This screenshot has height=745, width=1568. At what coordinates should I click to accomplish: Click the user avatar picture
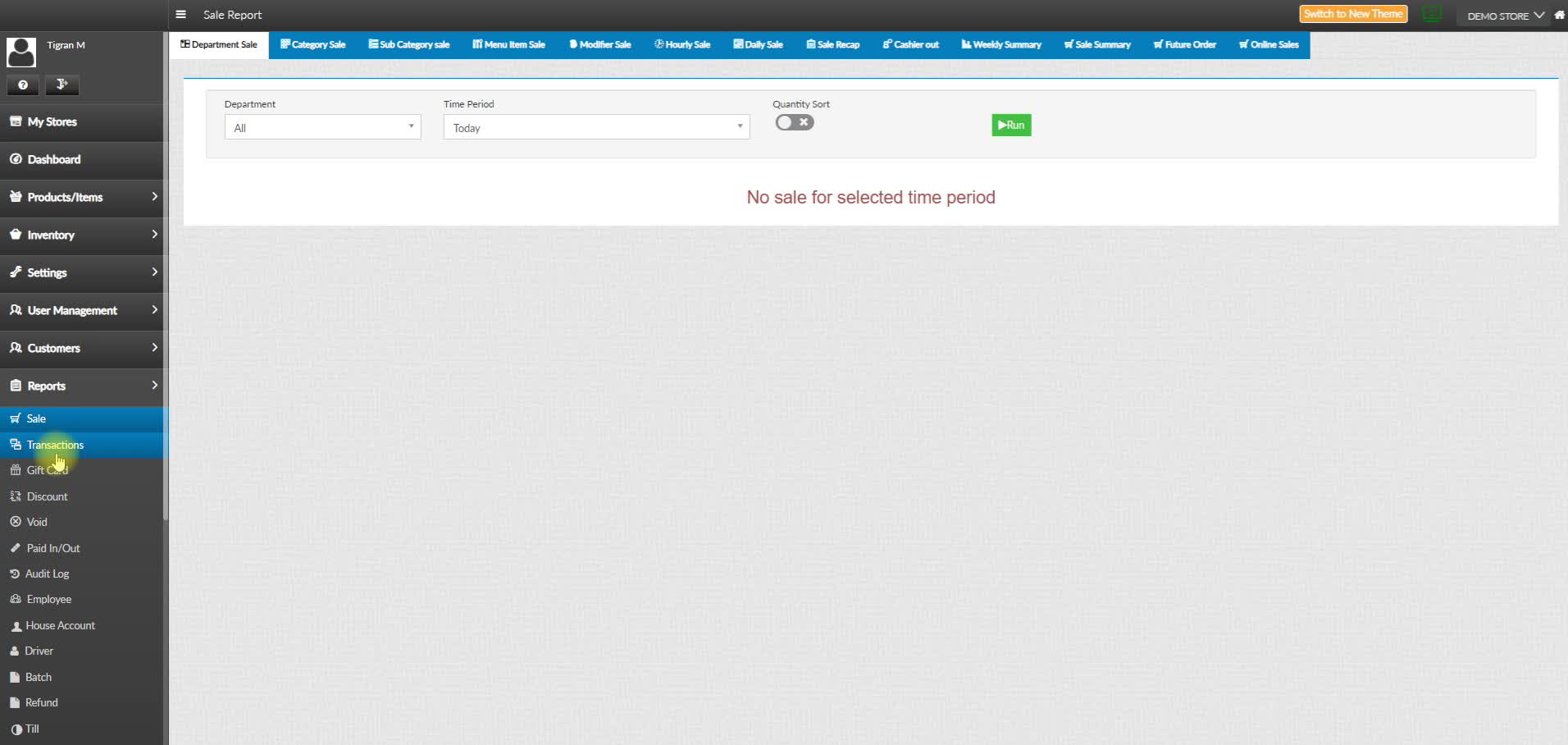[x=21, y=52]
